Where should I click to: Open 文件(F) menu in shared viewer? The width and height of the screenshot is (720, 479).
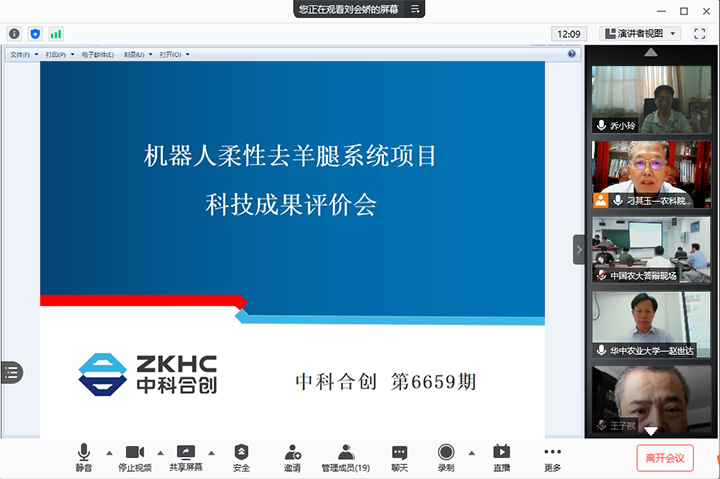coord(24,55)
